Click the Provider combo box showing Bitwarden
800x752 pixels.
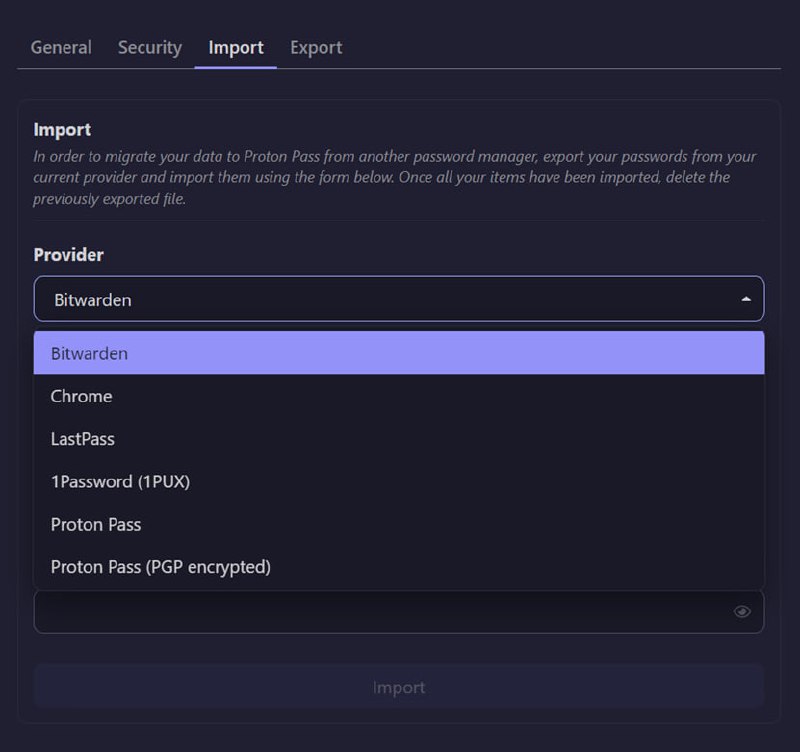pos(380,299)
